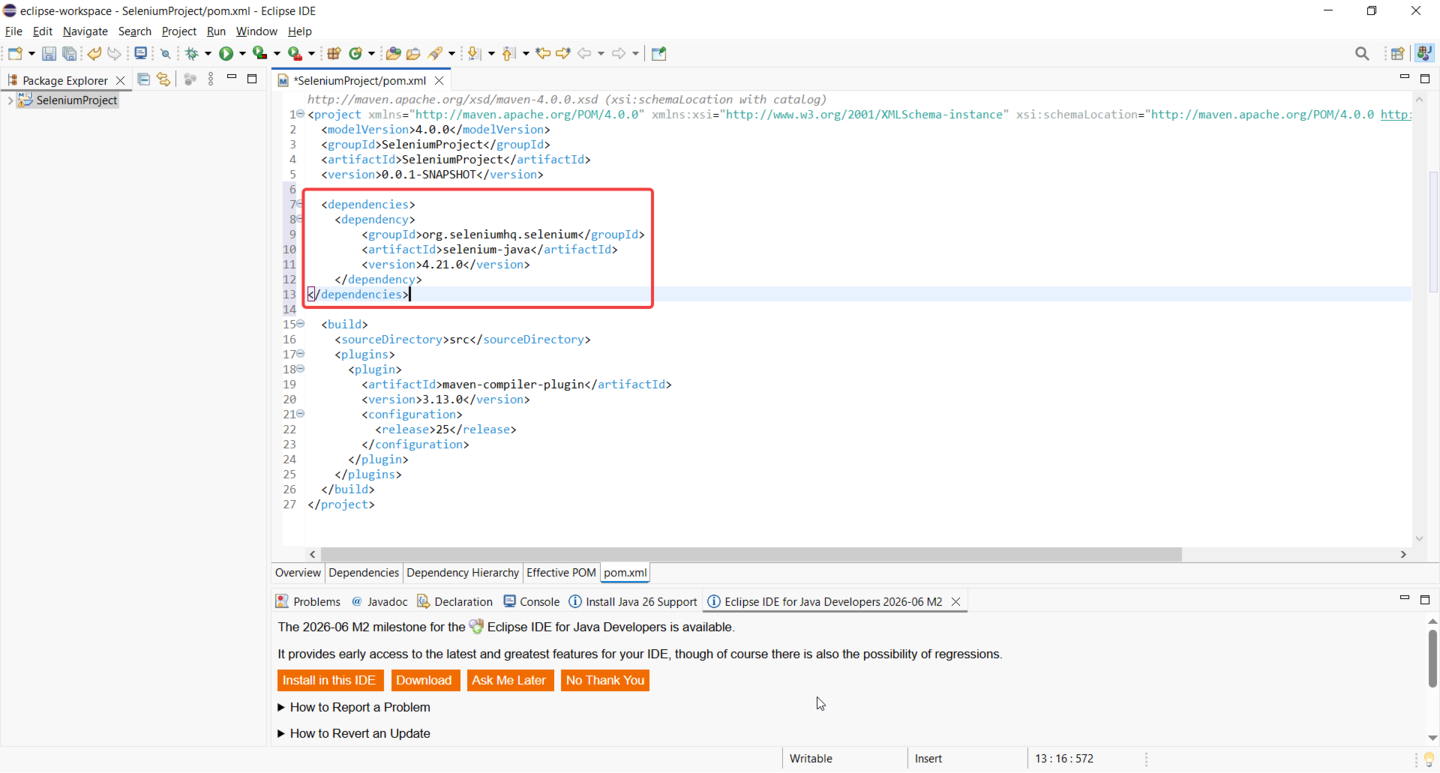Click the Open Type icon
1440x773 pixels.
coord(393,53)
